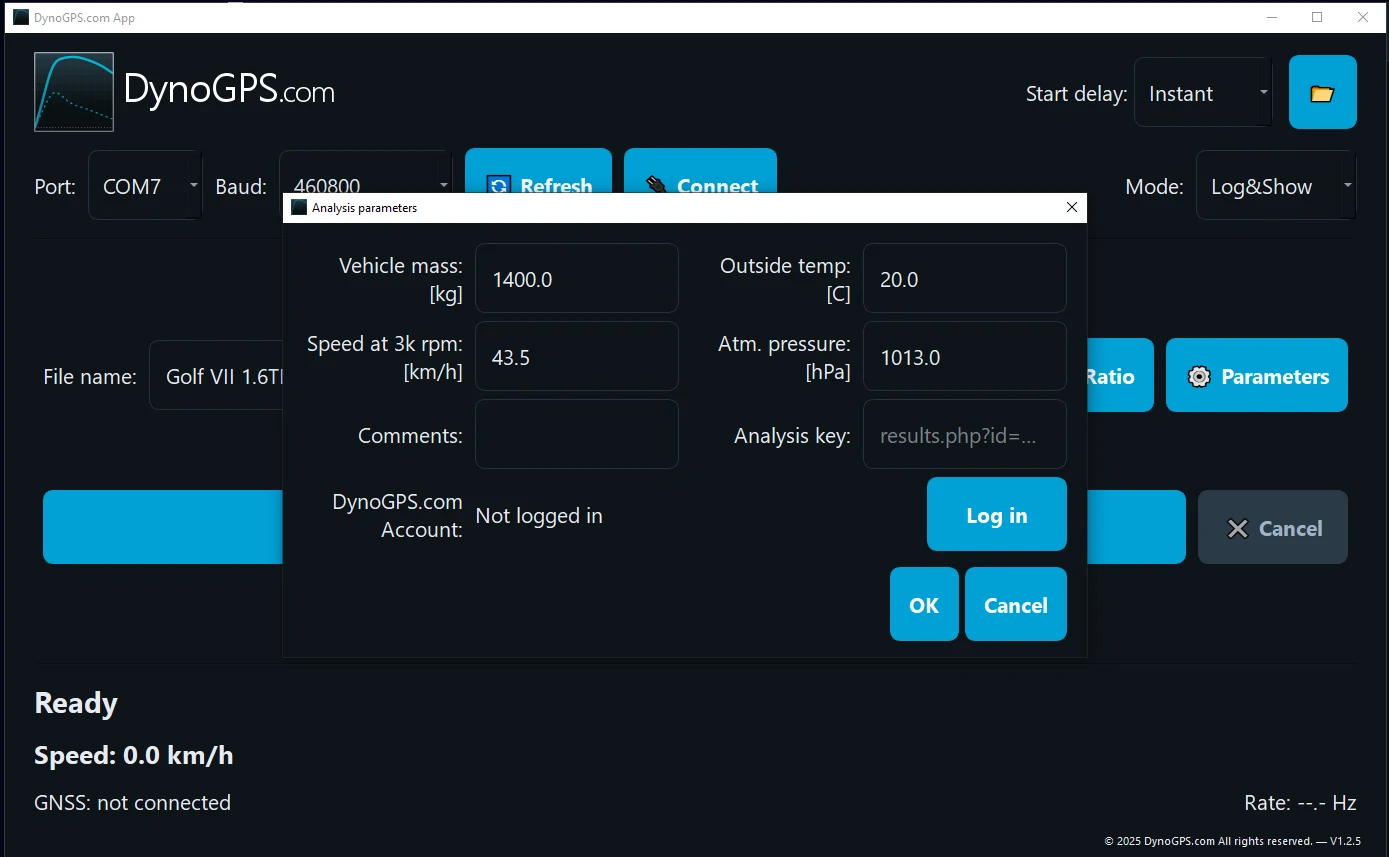
Task: Click the Analysis key field
Action: 963,434
